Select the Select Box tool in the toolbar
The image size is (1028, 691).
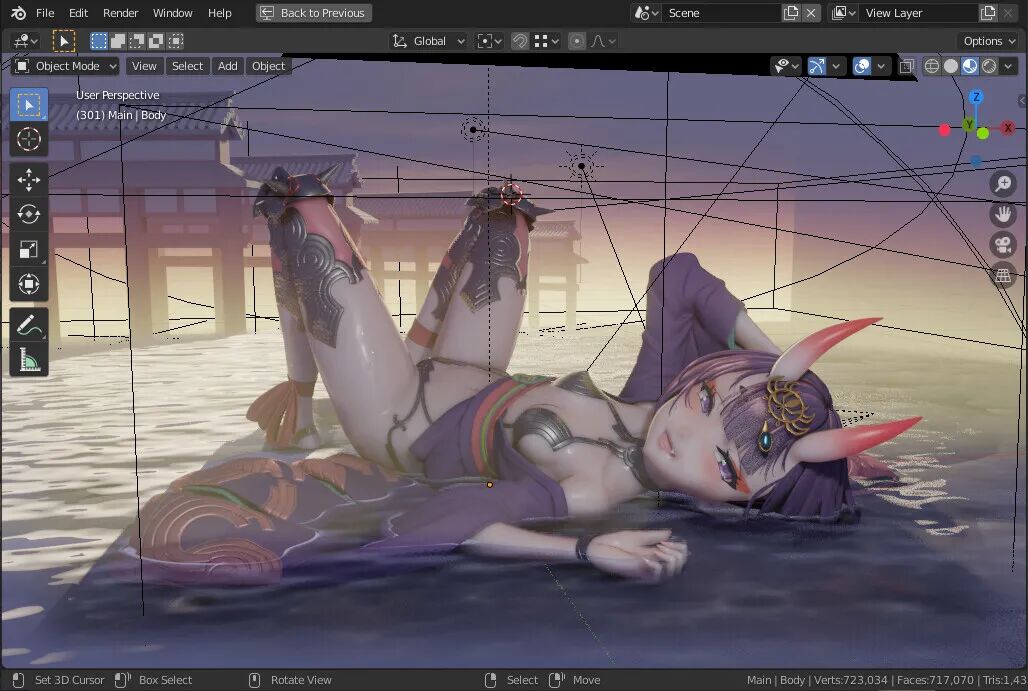pos(29,105)
